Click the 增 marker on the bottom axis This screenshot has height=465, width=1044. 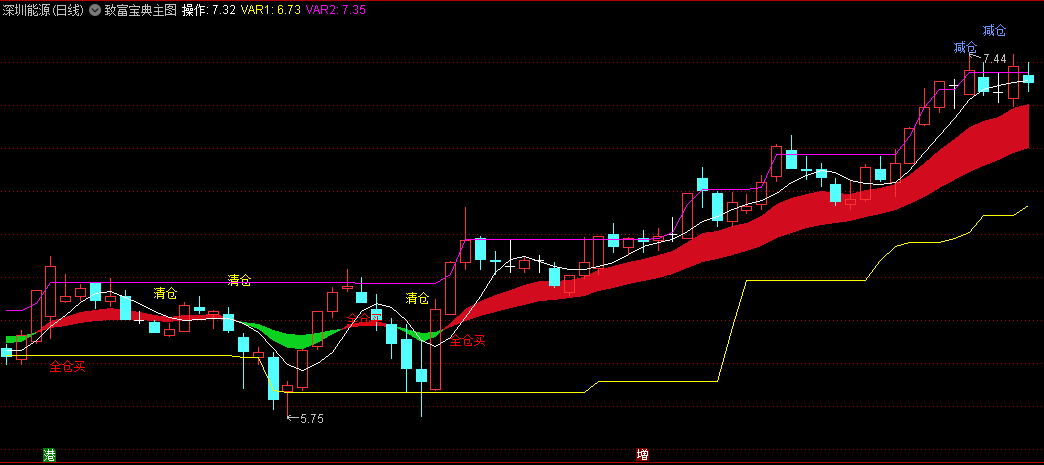tap(643, 455)
